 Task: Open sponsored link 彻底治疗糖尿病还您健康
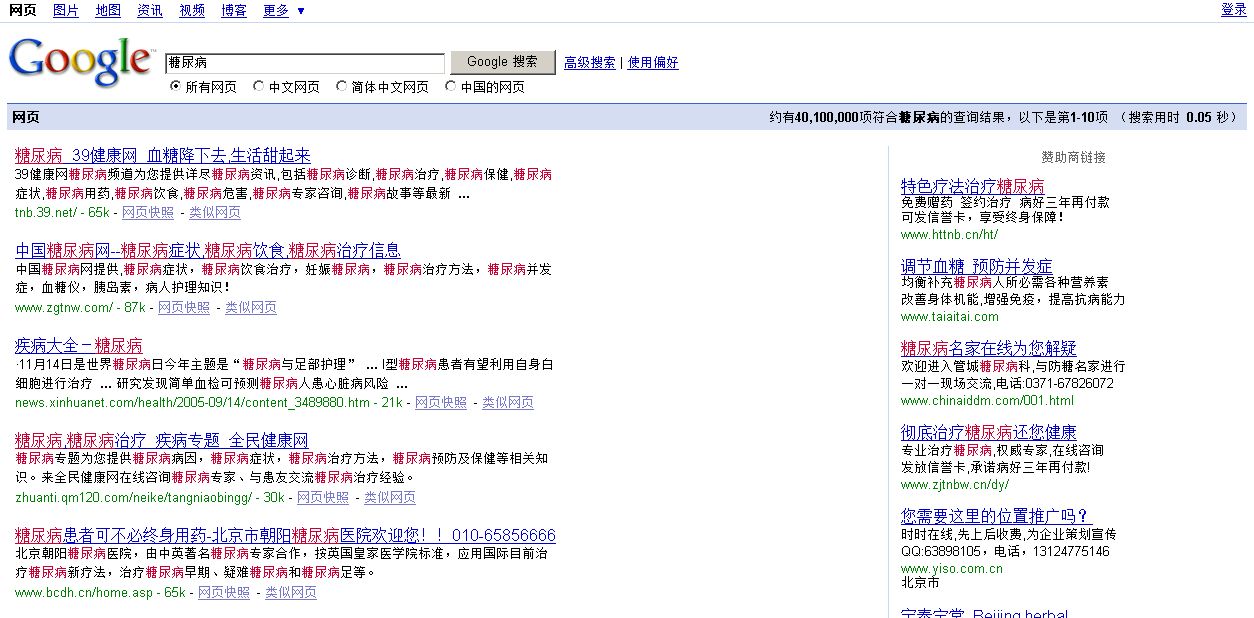tap(989, 432)
